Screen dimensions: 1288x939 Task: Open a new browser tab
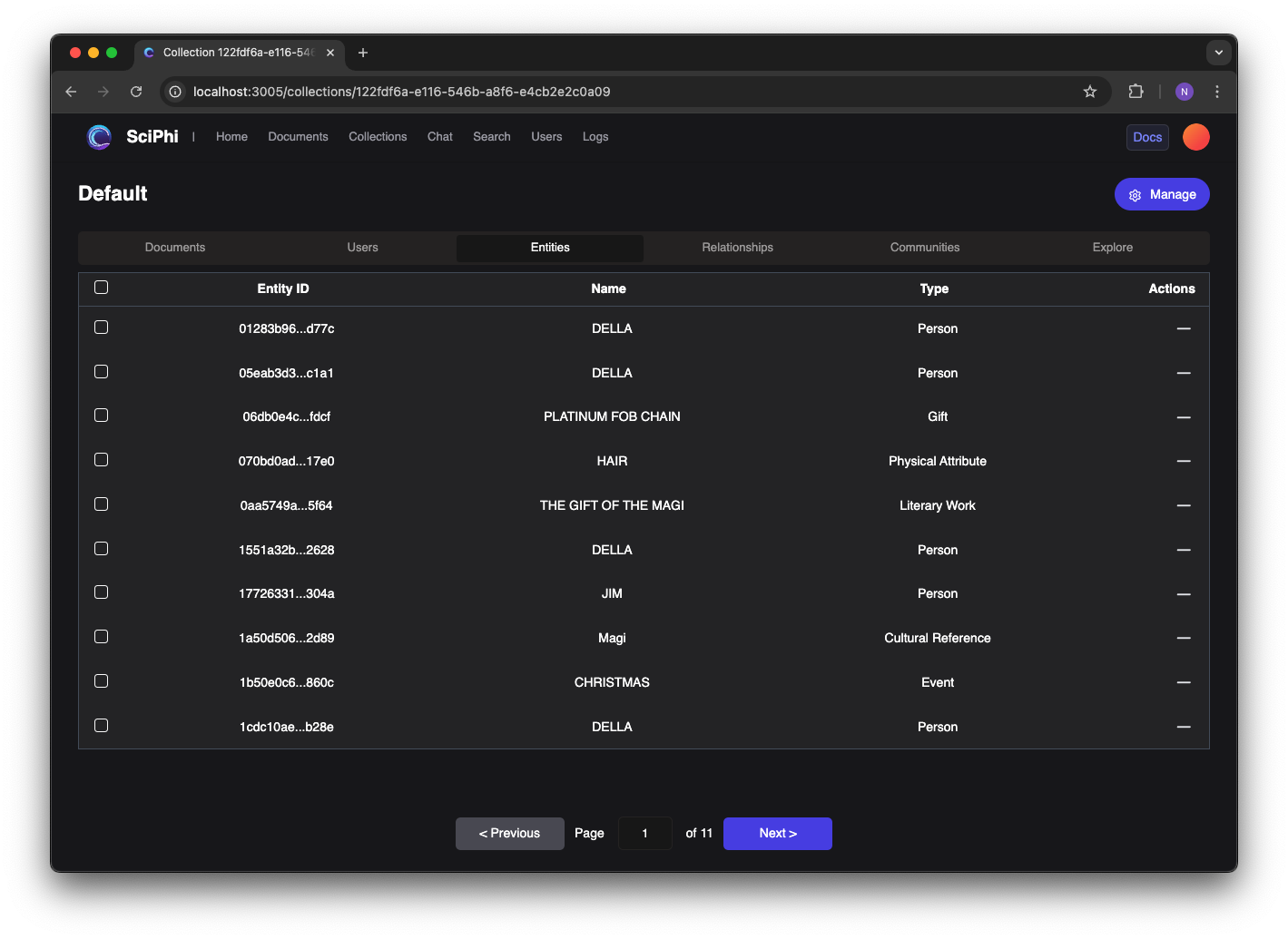(363, 53)
